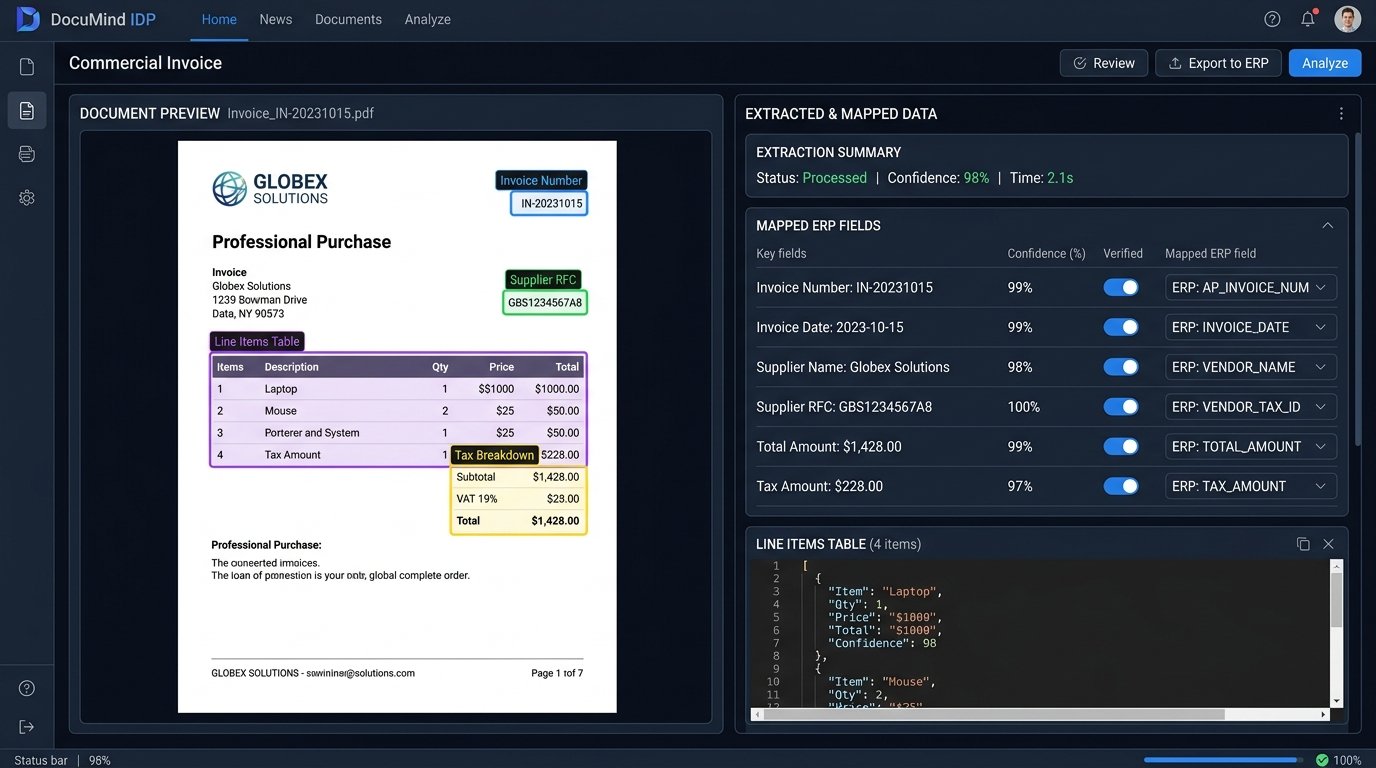The image size is (1376, 768).
Task: Select the GBS1234567A8 highlighted field on invoice
Action: click(545, 303)
